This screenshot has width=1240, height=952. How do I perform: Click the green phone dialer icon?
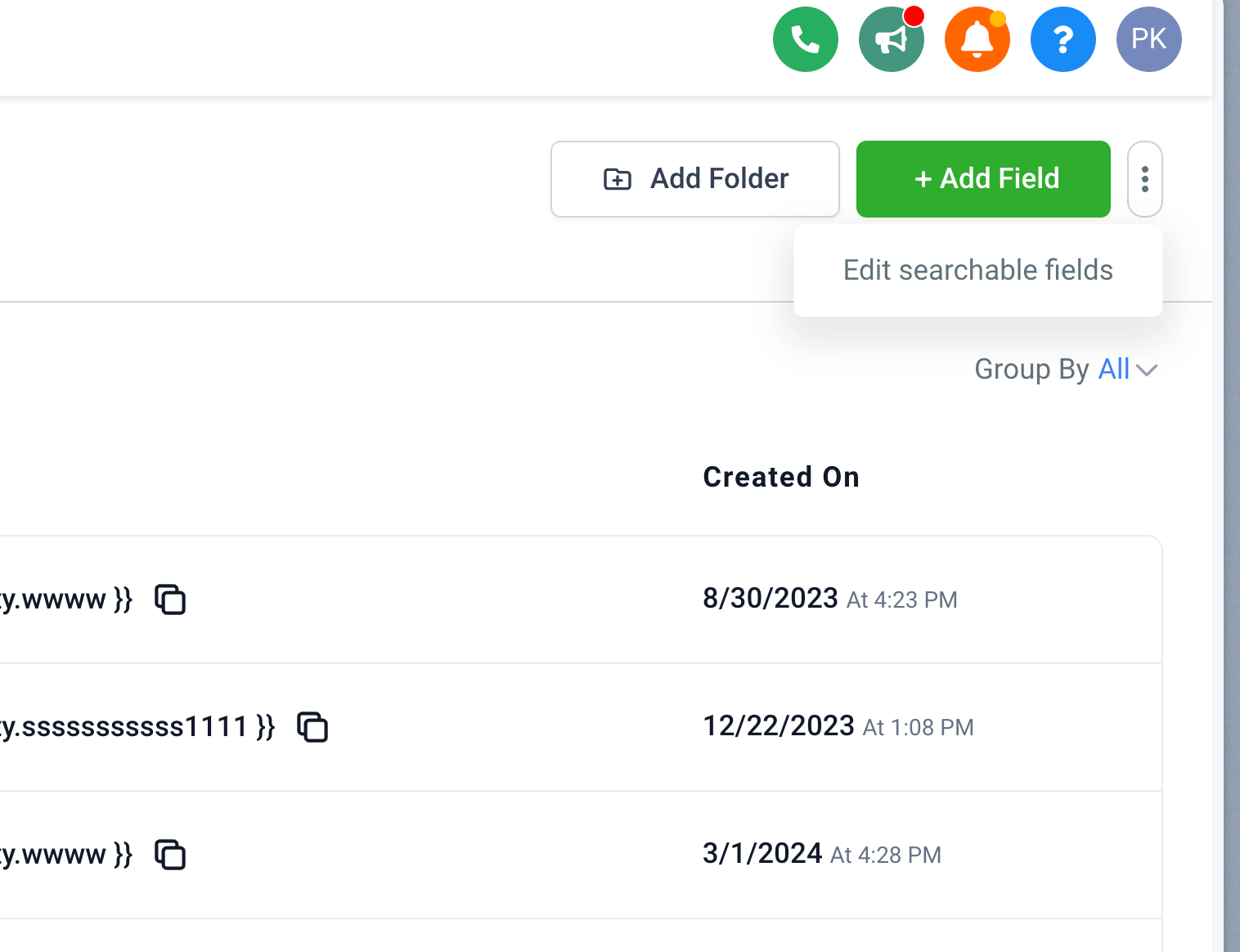pos(805,39)
